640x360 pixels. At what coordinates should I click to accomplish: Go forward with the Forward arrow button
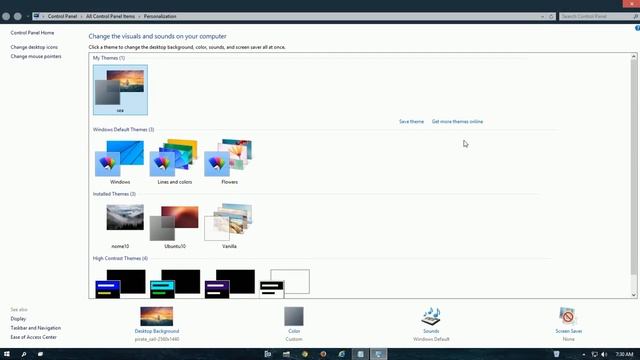(x=18, y=16)
